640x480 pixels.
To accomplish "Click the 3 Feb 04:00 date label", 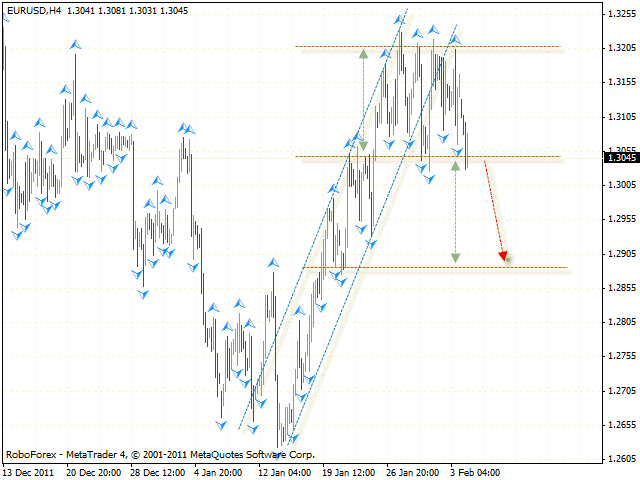I will (473, 471).
